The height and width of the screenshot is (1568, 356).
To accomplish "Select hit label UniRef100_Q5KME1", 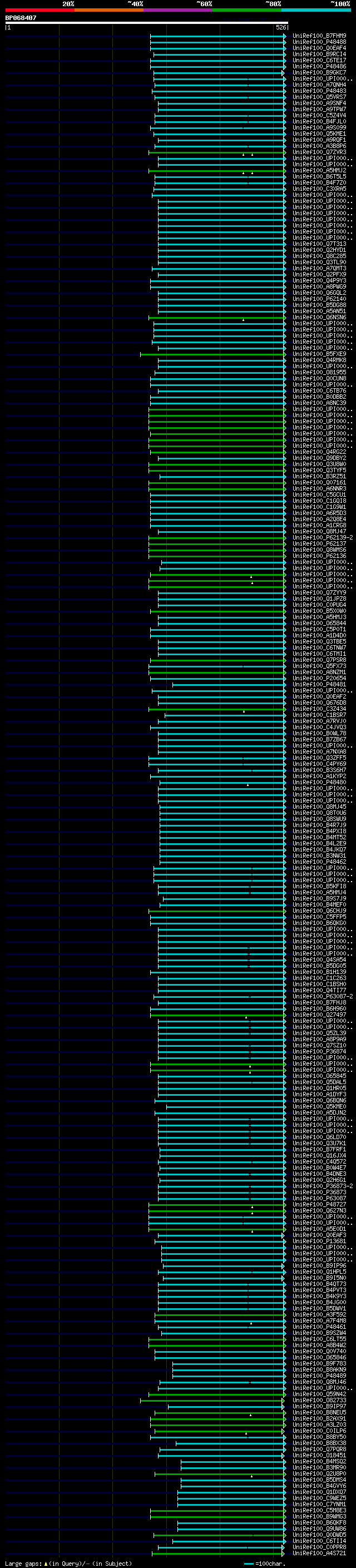I will [x=319, y=134].
